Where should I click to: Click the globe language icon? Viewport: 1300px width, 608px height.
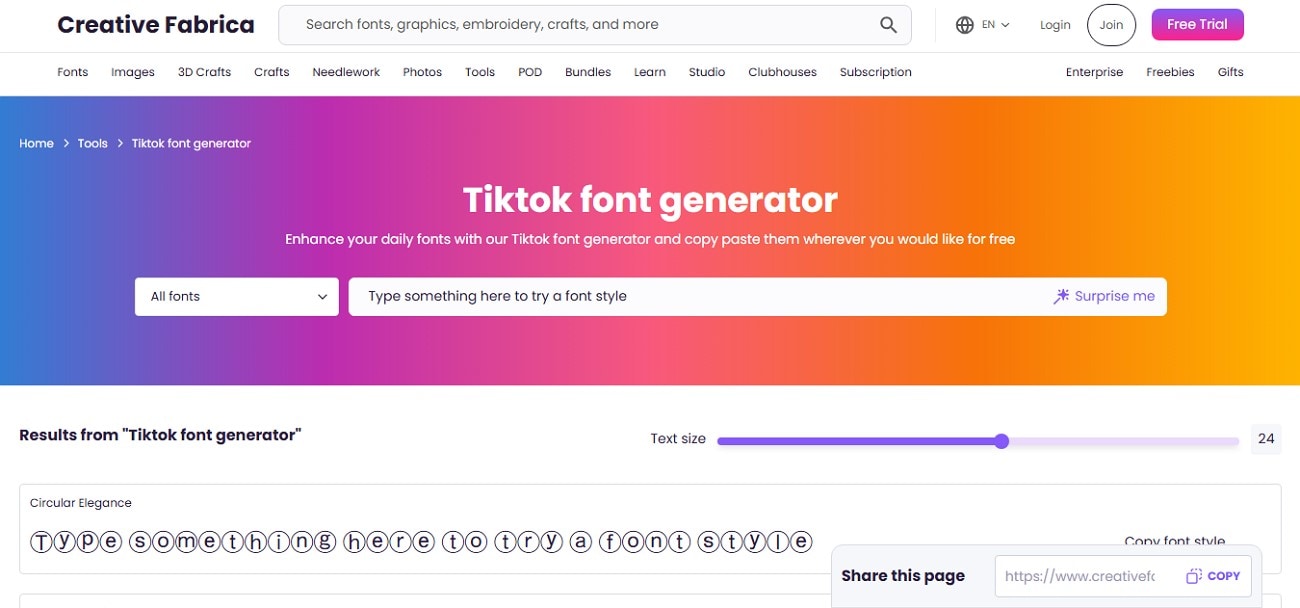click(965, 25)
